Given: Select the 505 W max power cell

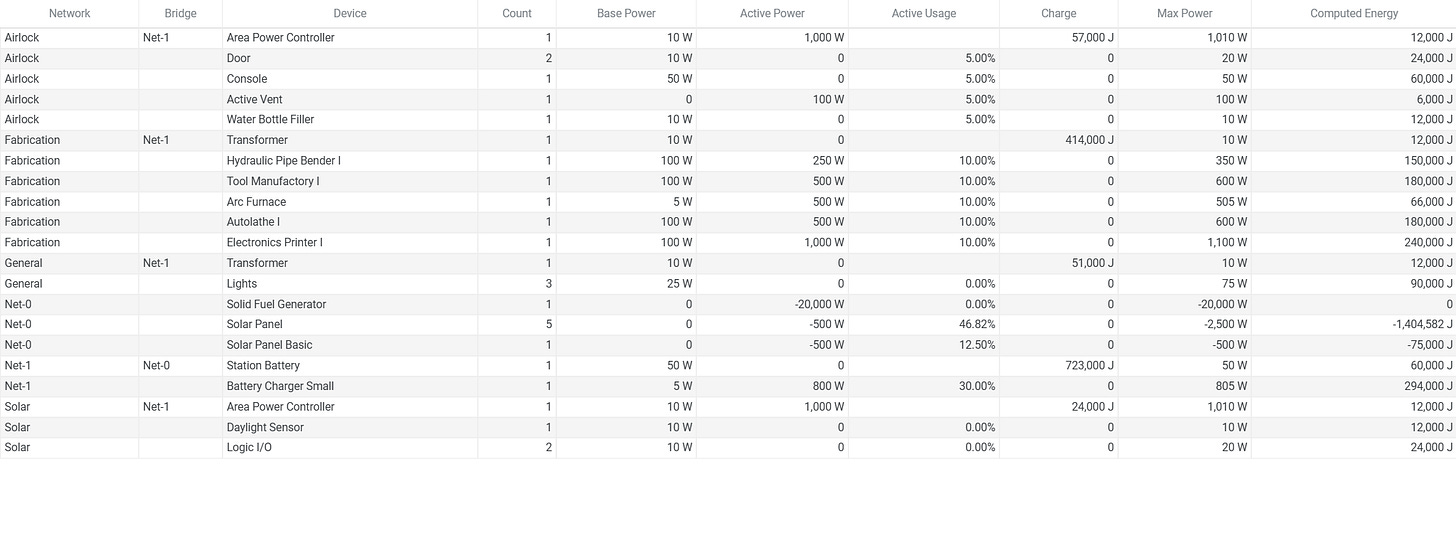Looking at the screenshot, I should [1185, 202].
